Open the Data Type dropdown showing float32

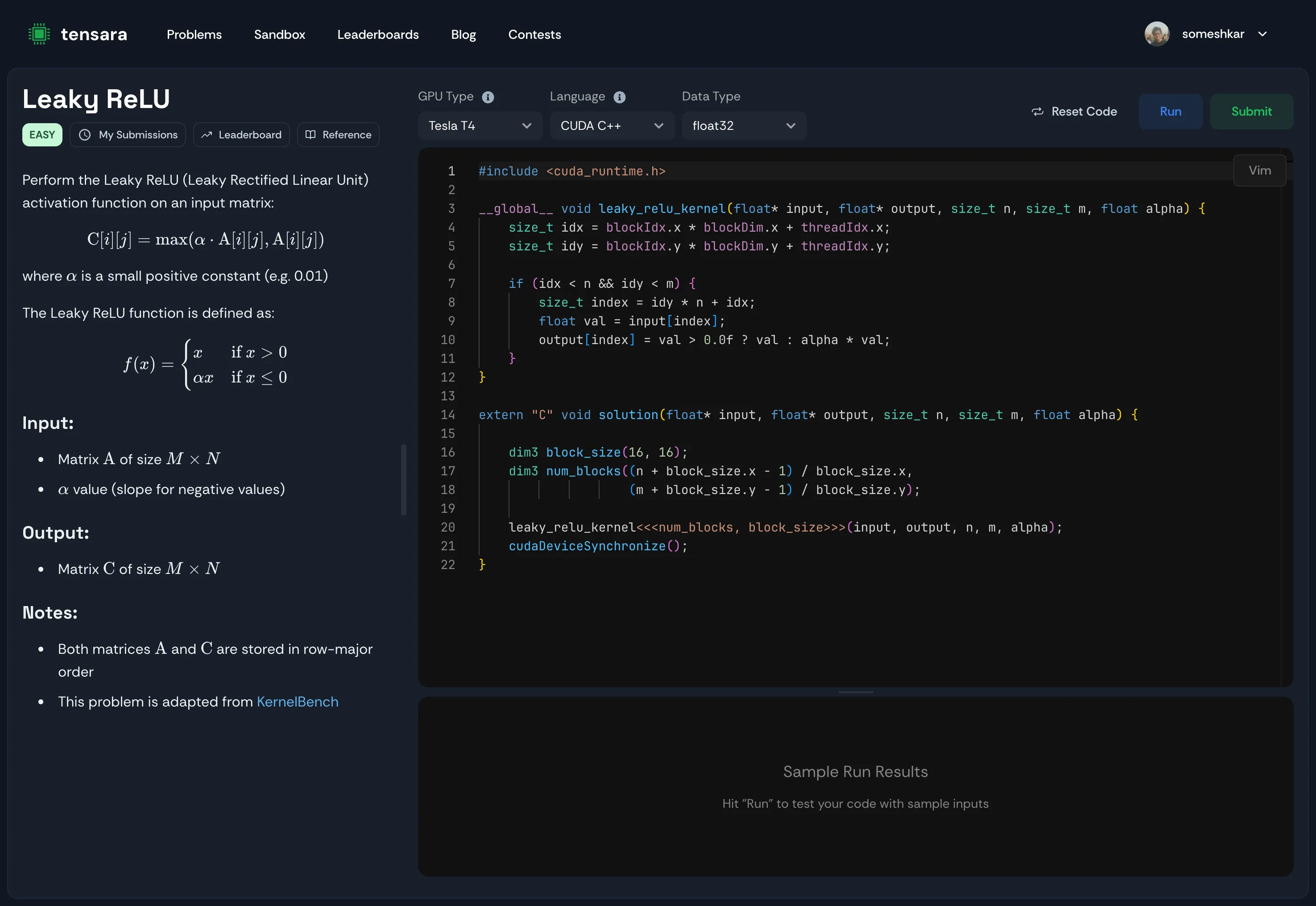[x=744, y=125]
